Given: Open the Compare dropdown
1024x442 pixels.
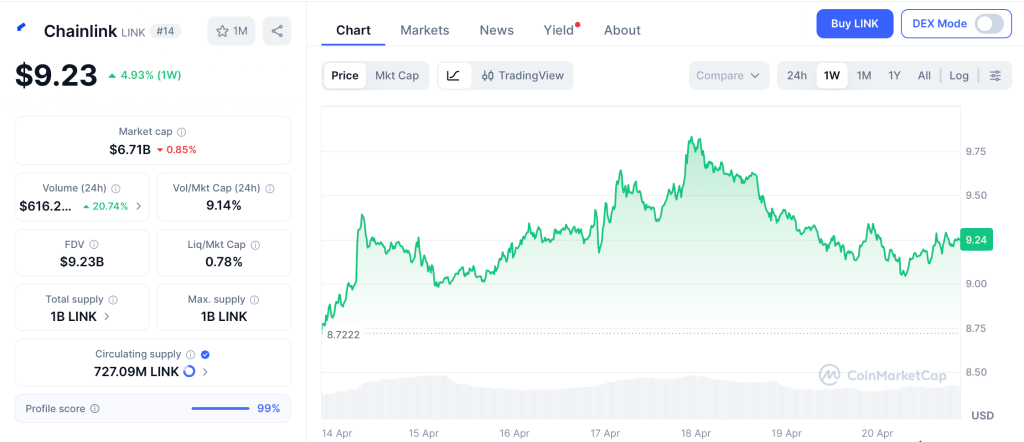Looking at the screenshot, I should pos(728,75).
